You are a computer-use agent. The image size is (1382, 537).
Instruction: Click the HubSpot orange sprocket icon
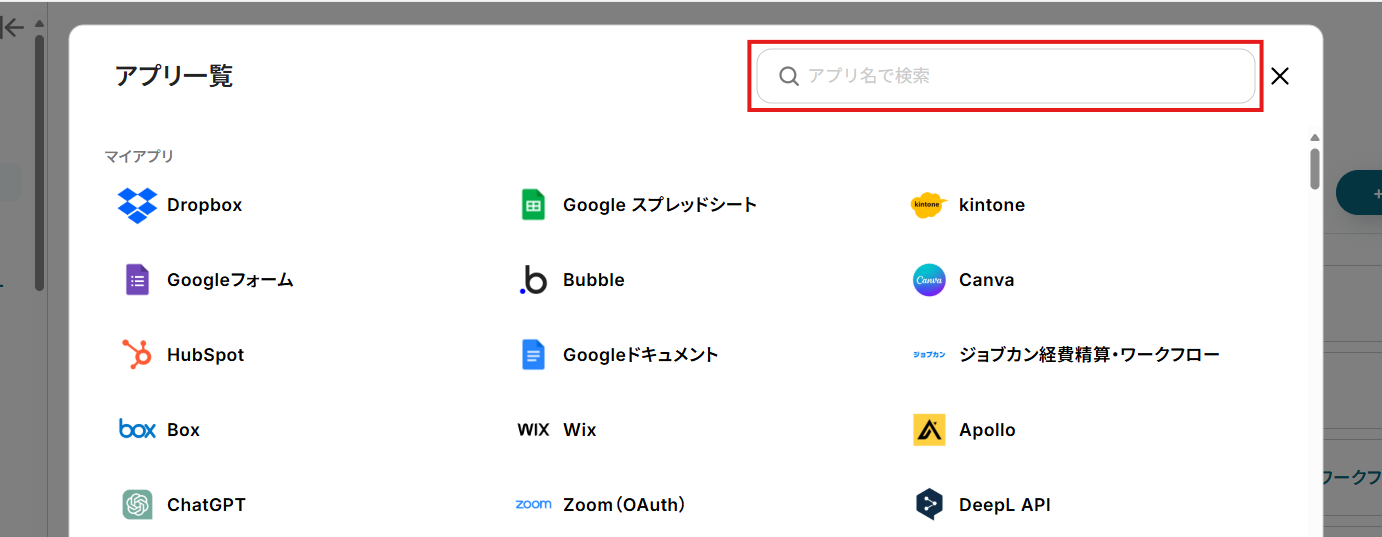pos(137,355)
